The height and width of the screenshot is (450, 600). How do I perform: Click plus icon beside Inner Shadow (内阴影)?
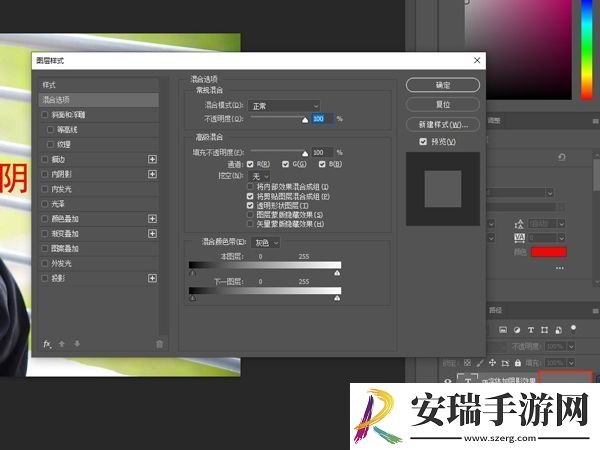pos(152,174)
